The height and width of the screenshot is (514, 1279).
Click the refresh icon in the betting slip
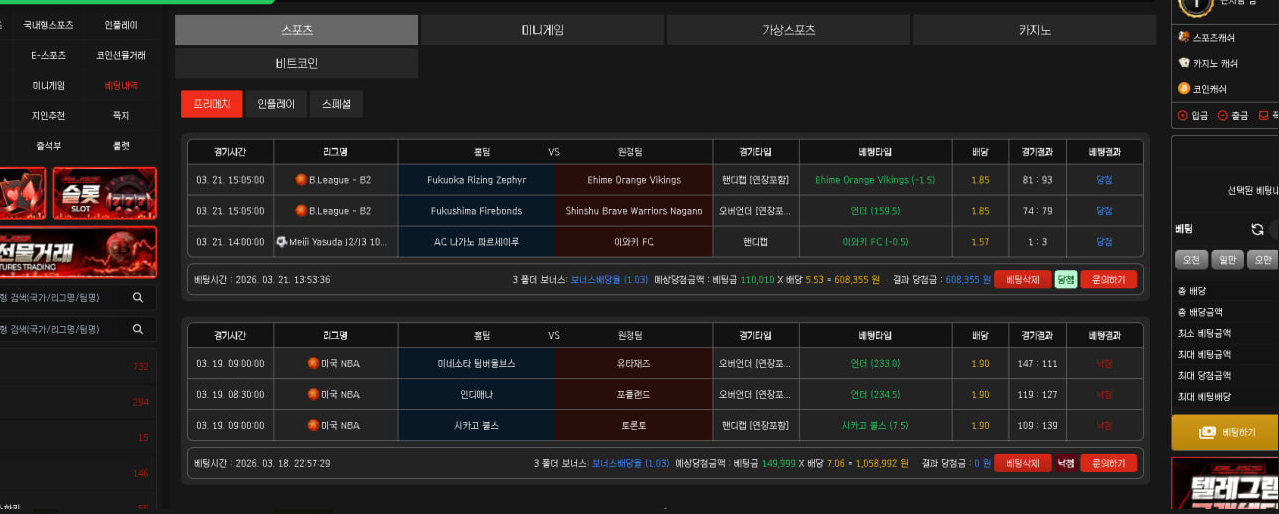pyautogui.click(x=1257, y=229)
